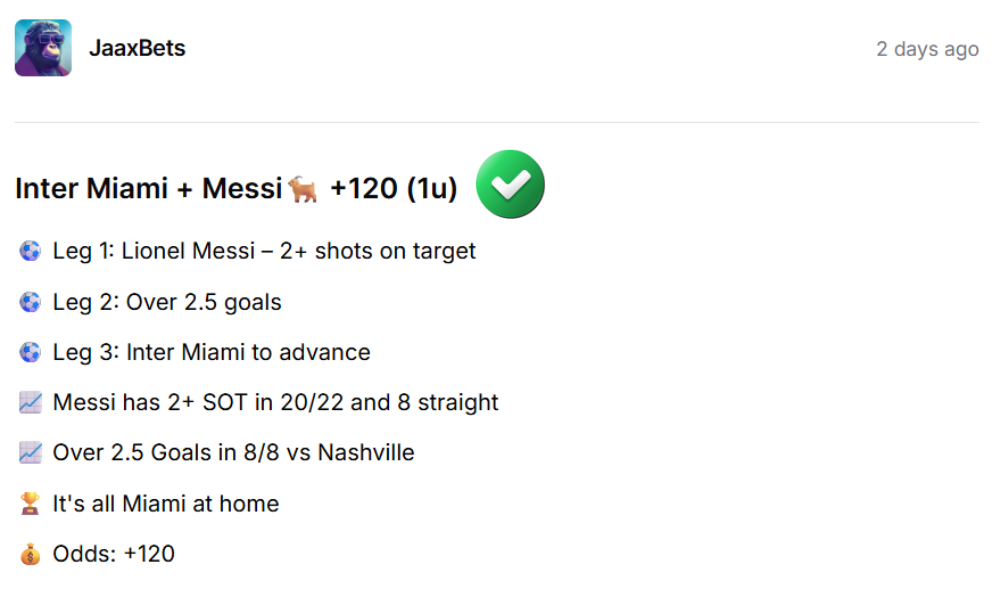Click the chart icon beside Messi SOT stat

30,403
